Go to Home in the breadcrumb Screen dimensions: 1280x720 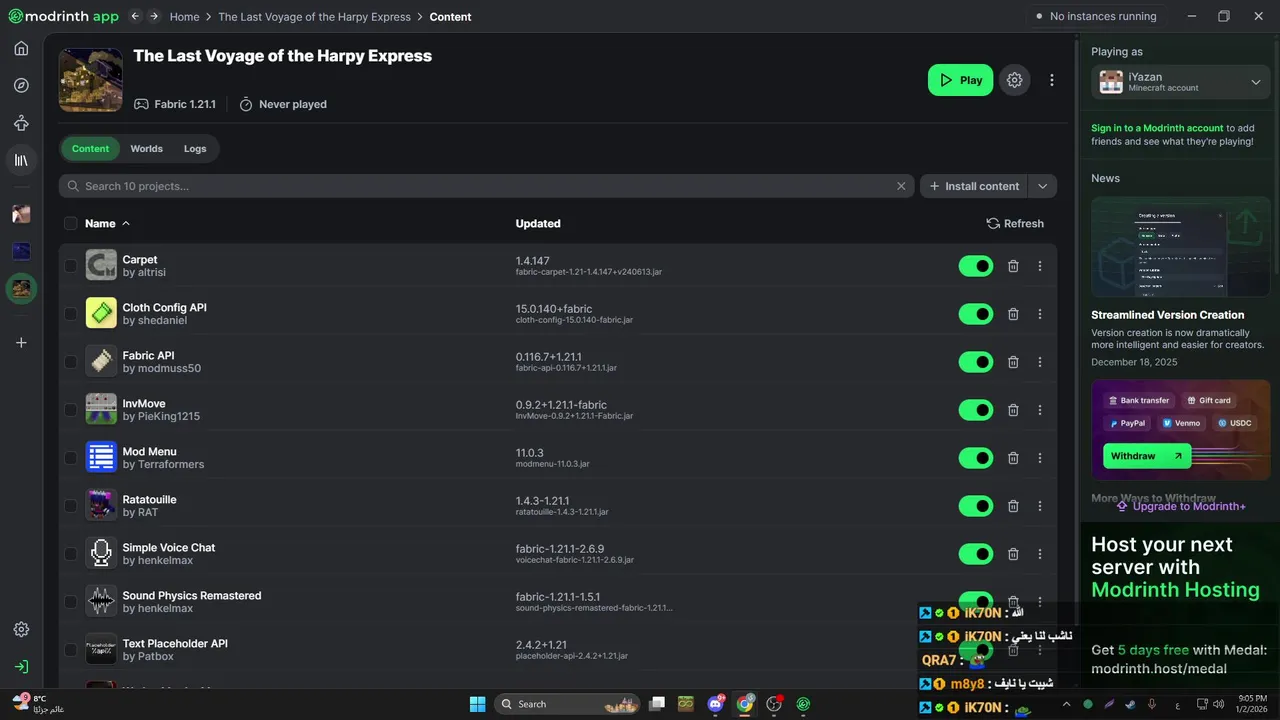click(184, 17)
